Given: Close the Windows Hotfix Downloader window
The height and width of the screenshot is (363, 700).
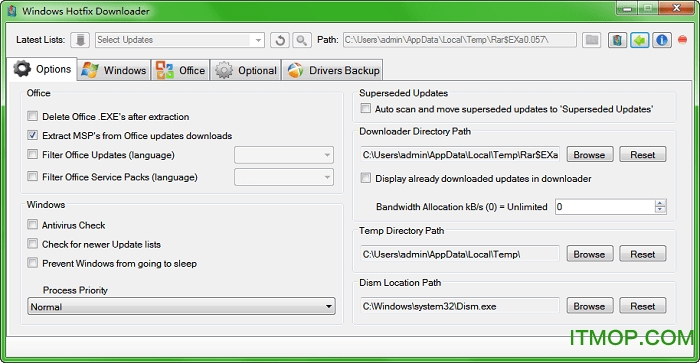Looking at the screenshot, I should pos(676,8).
